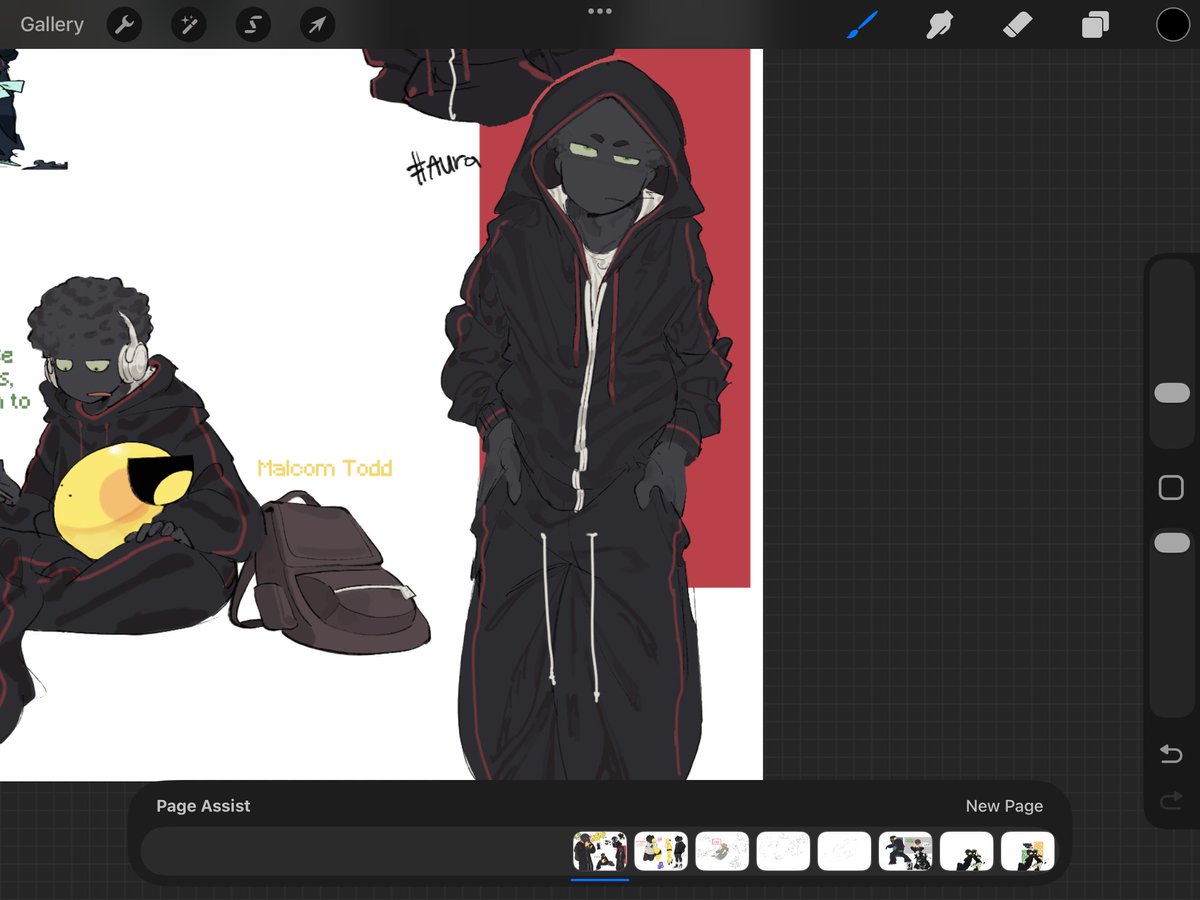Activate the Selection S-shaped tool
1200x900 pixels.
[x=253, y=25]
